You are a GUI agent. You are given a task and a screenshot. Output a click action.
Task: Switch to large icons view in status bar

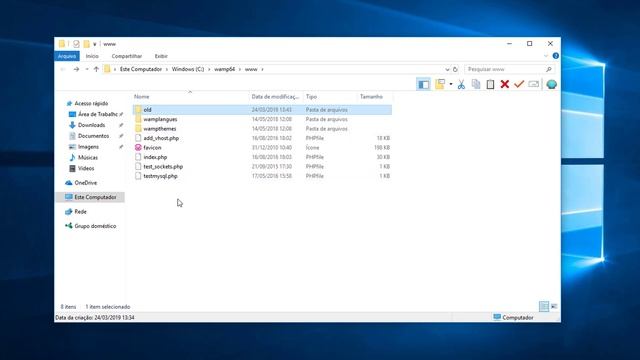[554, 306]
